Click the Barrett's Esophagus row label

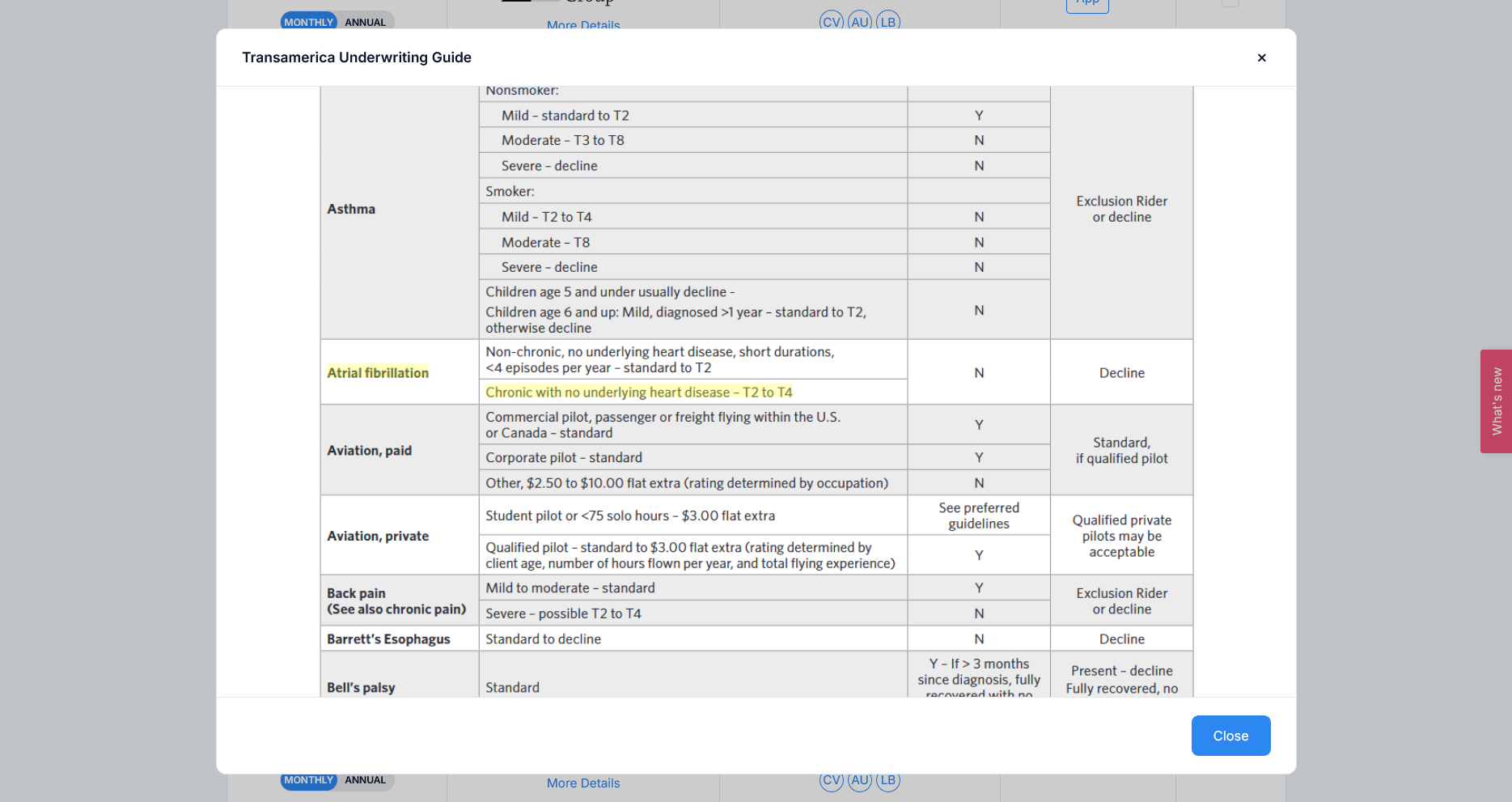point(388,639)
